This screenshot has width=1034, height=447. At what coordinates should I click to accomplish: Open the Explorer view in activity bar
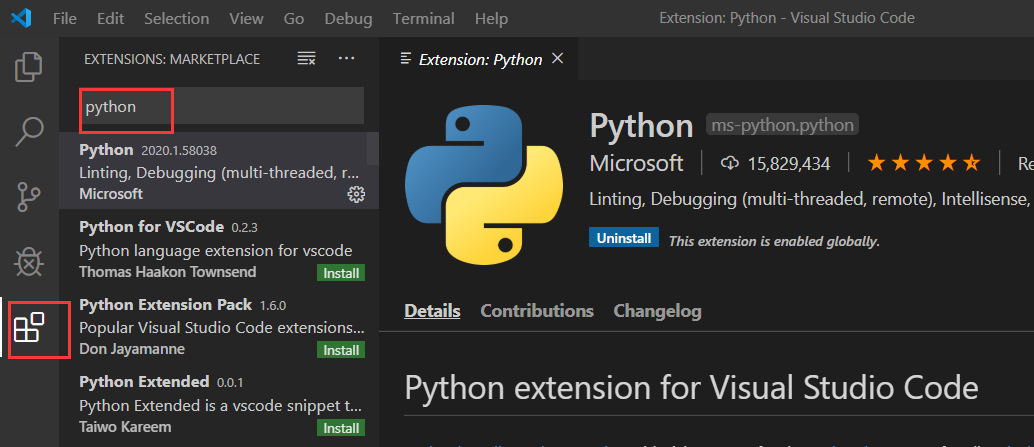pyautogui.click(x=29, y=68)
